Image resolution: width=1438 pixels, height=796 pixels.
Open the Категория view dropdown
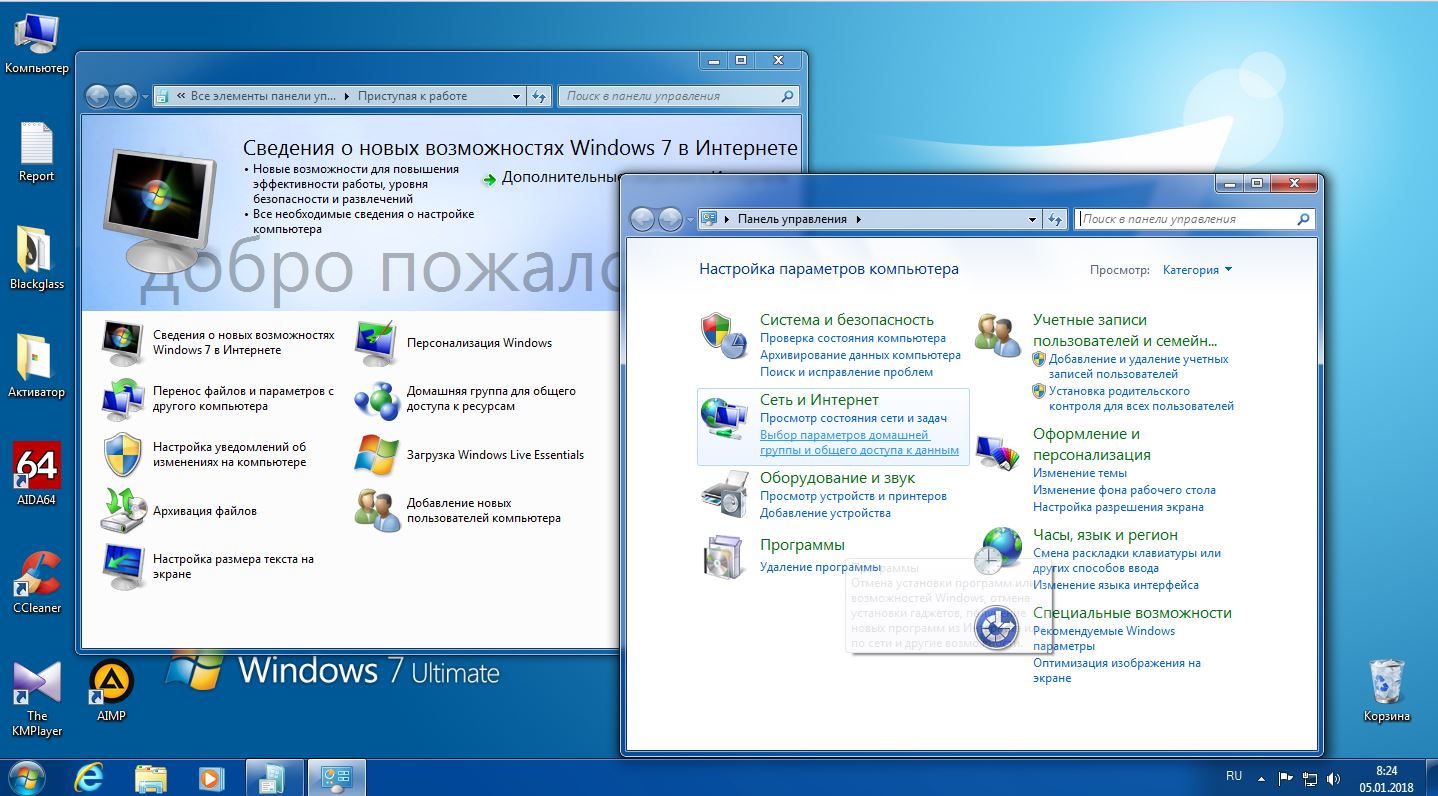[x=1197, y=270]
